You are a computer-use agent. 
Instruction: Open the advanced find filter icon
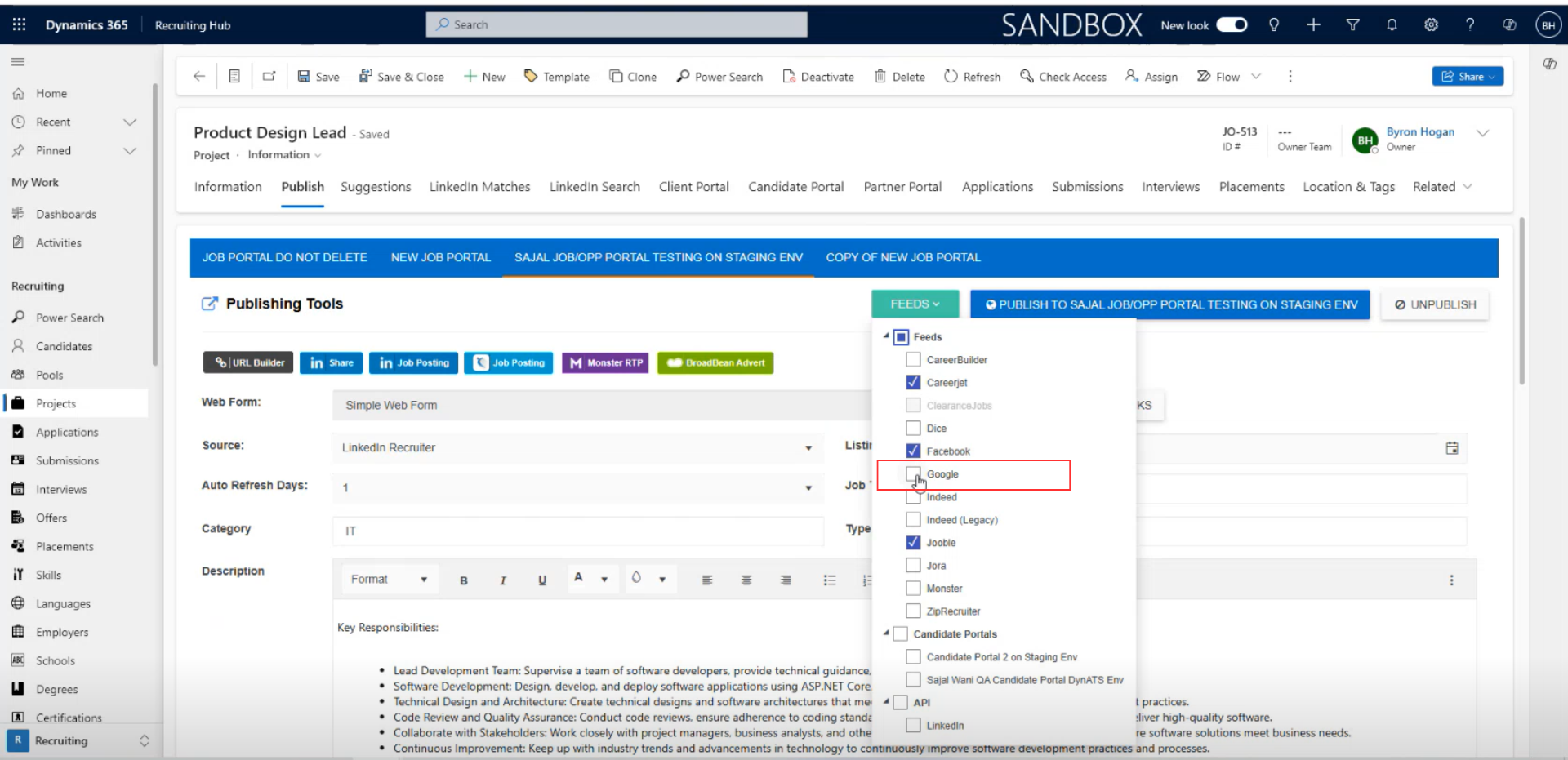click(x=1352, y=25)
